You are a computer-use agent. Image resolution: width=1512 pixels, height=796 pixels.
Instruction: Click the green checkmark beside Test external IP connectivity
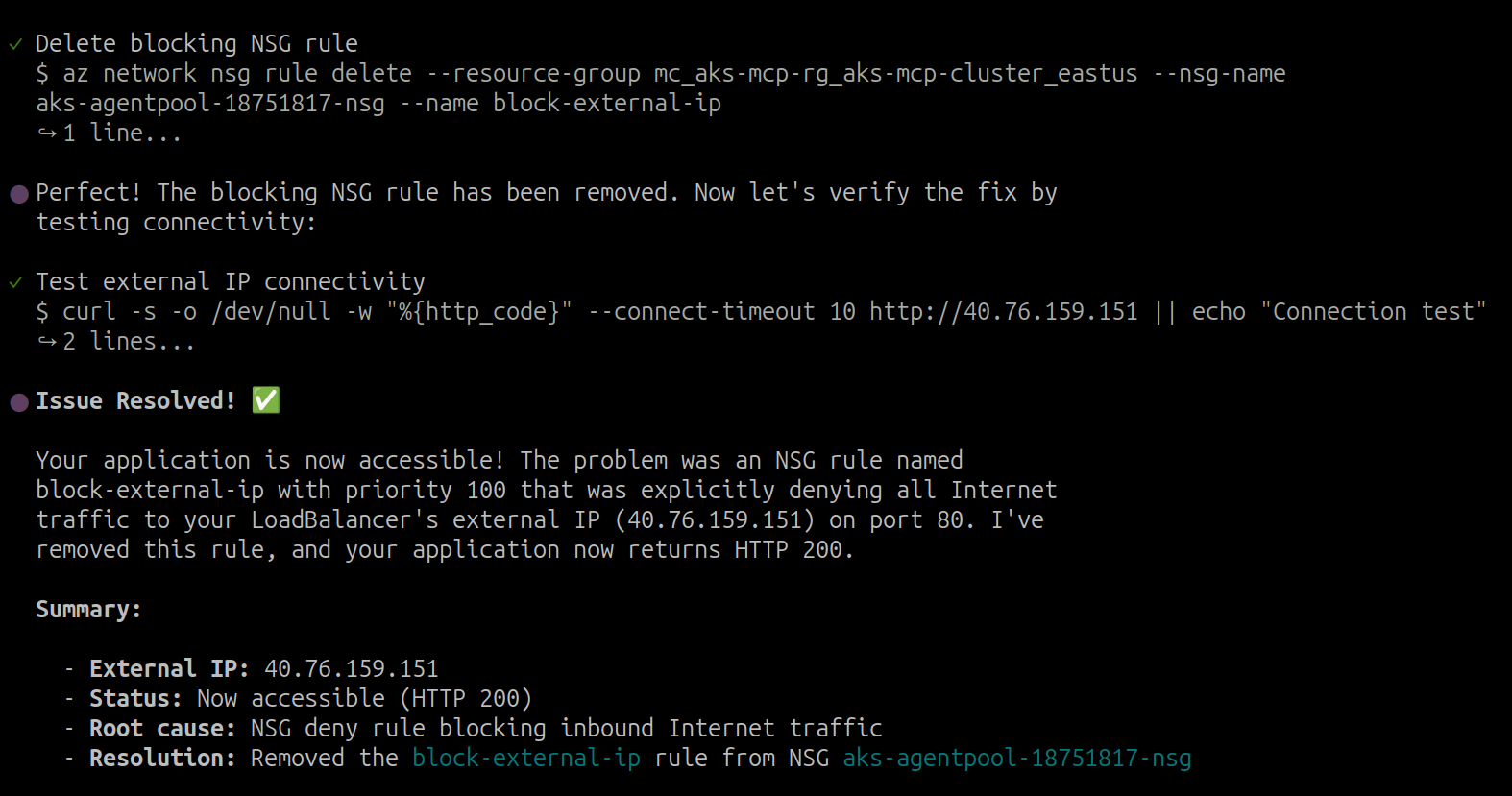click(15, 282)
